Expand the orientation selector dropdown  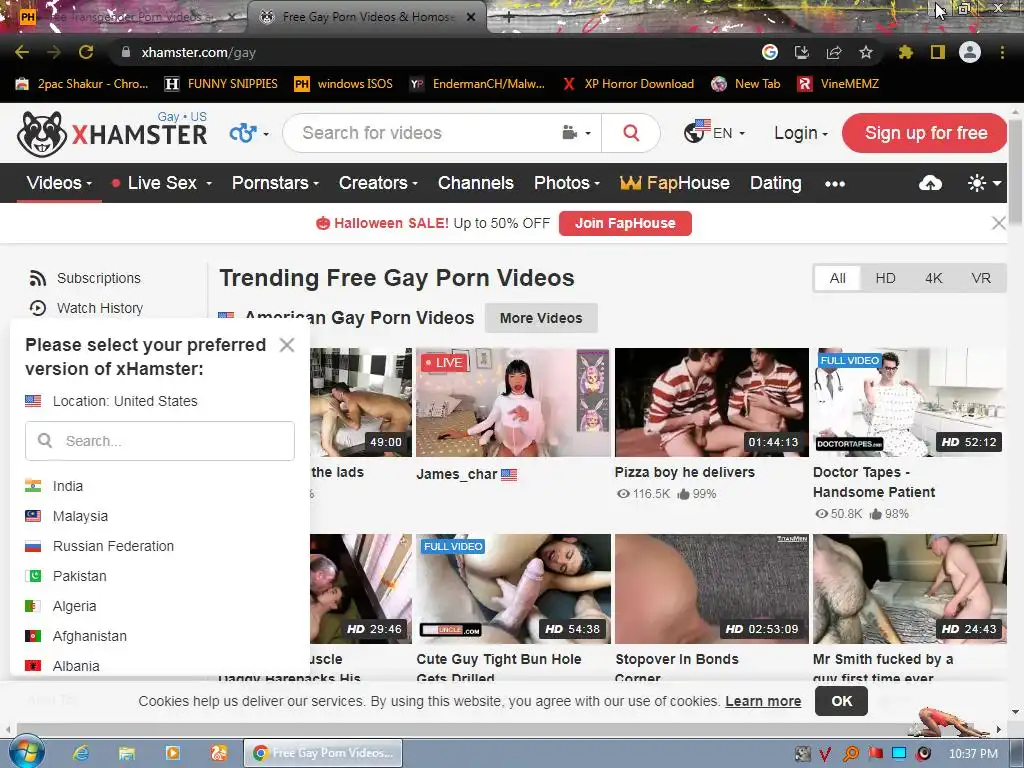tap(249, 133)
